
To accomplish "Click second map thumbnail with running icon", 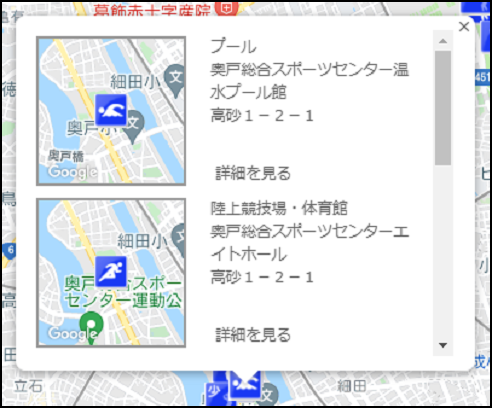I will click(x=111, y=273).
